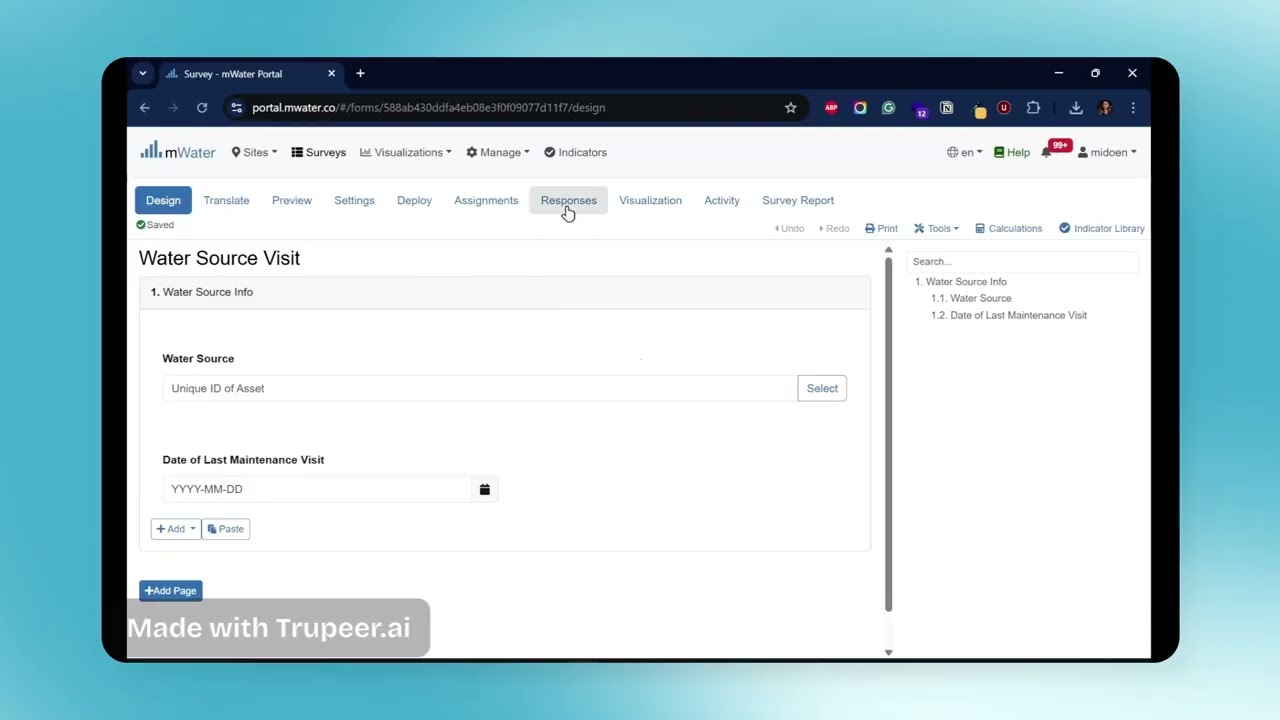Open the Survey Report tab
This screenshot has width=1280, height=720.
pyautogui.click(x=798, y=200)
